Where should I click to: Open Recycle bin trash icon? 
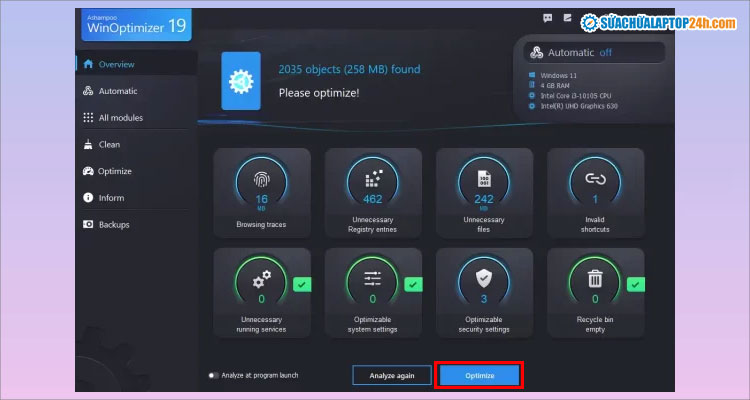tap(595, 279)
